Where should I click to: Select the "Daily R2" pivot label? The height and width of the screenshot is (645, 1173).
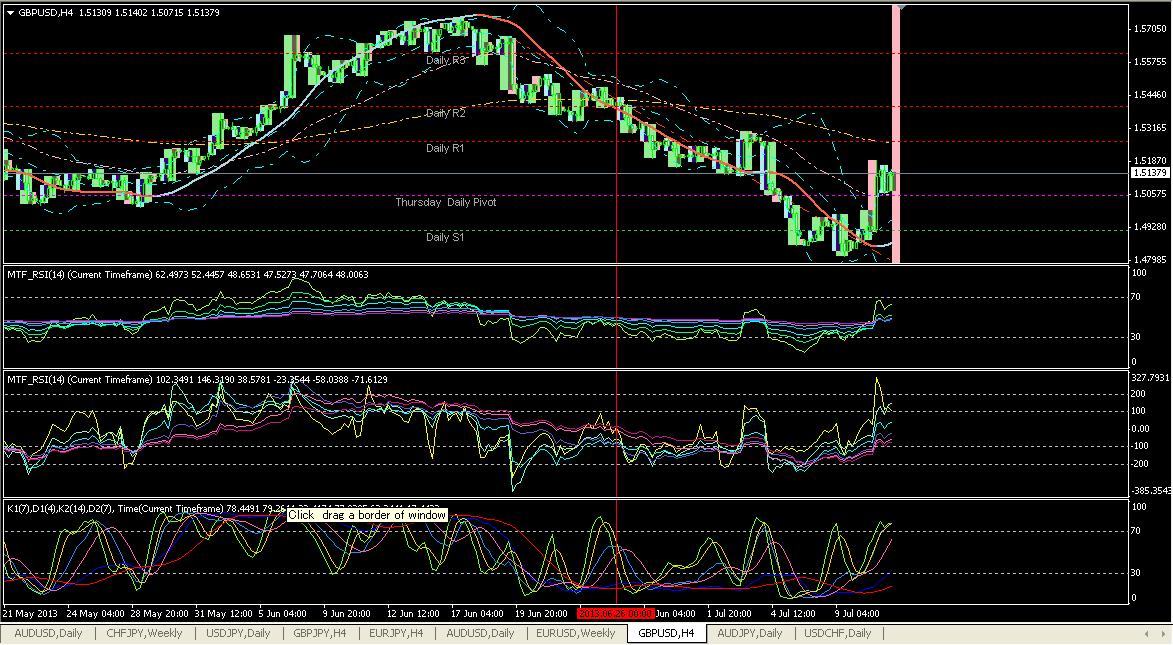(x=446, y=113)
